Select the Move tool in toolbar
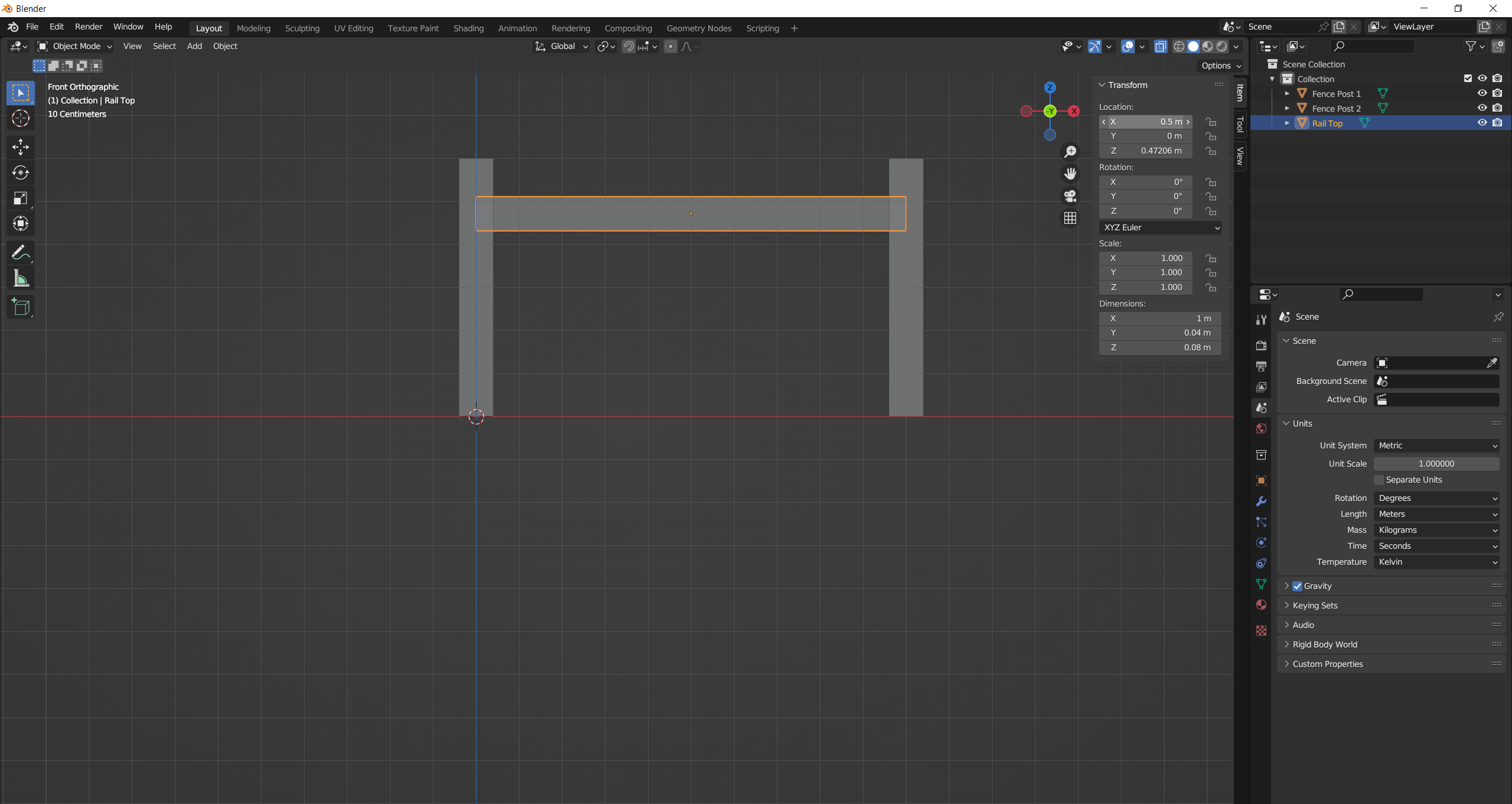 click(x=21, y=147)
